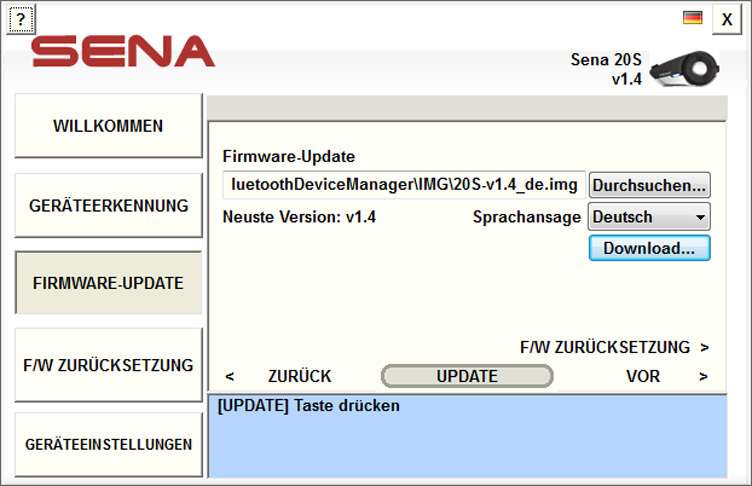The image size is (752, 486).
Task: Click the 'Sprachansage' label
Action: [527, 217]
